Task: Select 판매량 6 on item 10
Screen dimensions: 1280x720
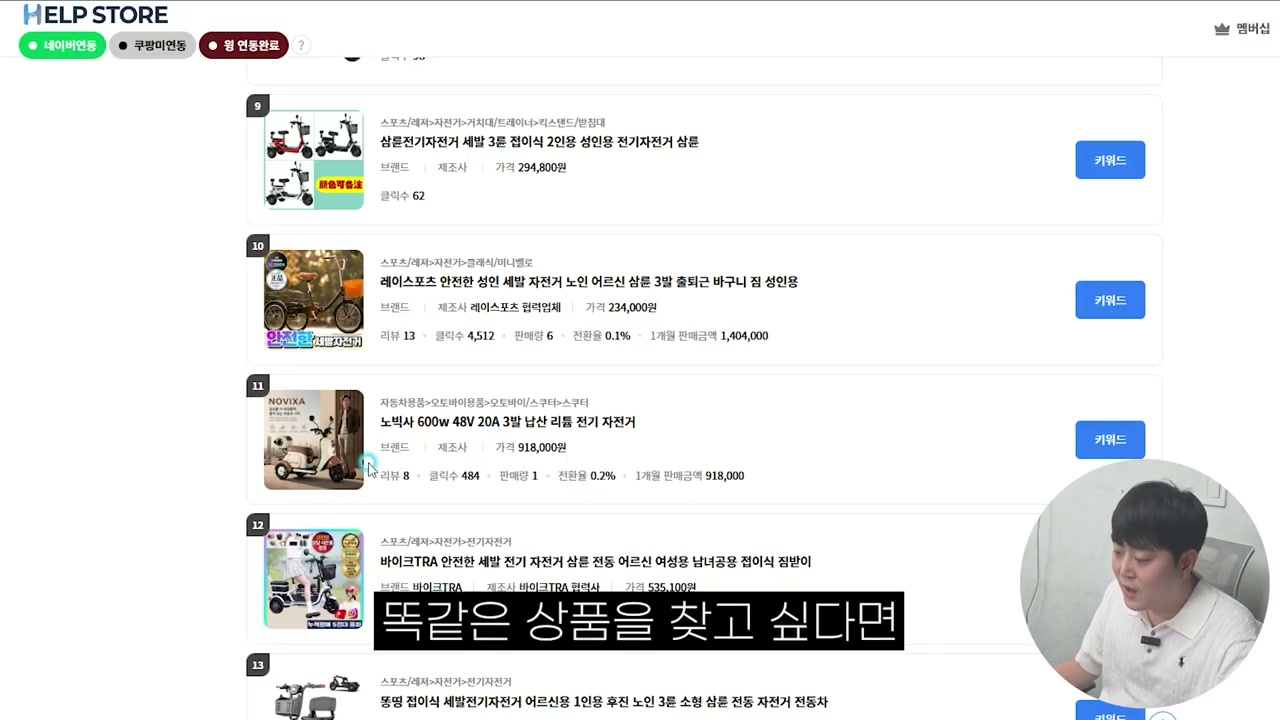Action: click(x=533, y=336)
